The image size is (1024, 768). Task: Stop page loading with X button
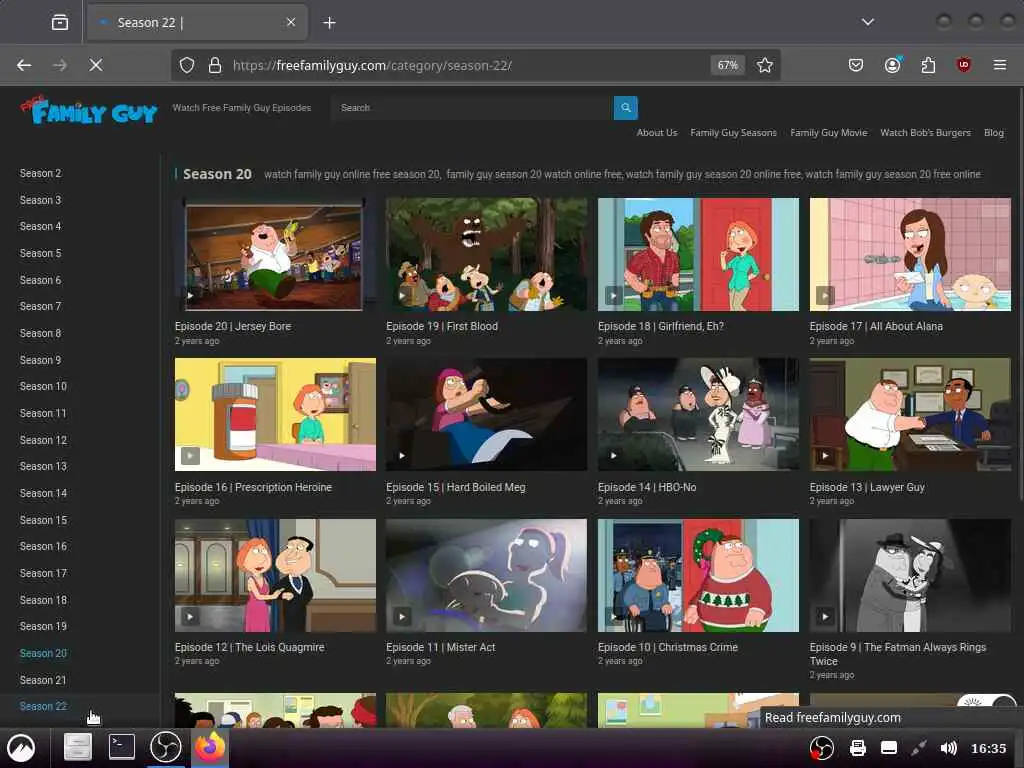click(x=96, y=65)
